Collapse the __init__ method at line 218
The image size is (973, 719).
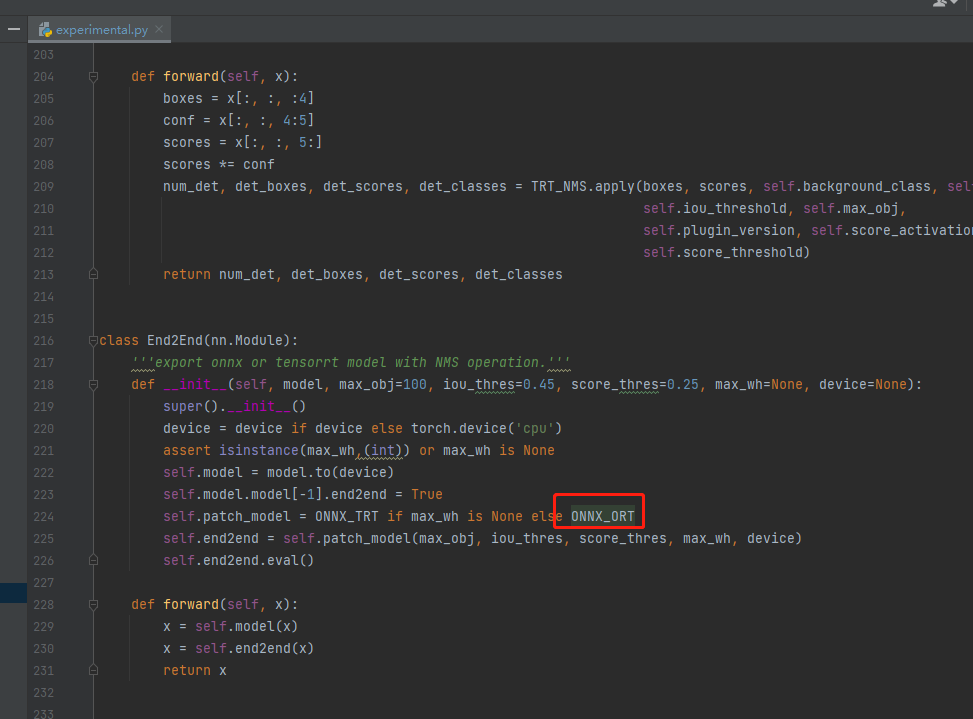(93, 385)
